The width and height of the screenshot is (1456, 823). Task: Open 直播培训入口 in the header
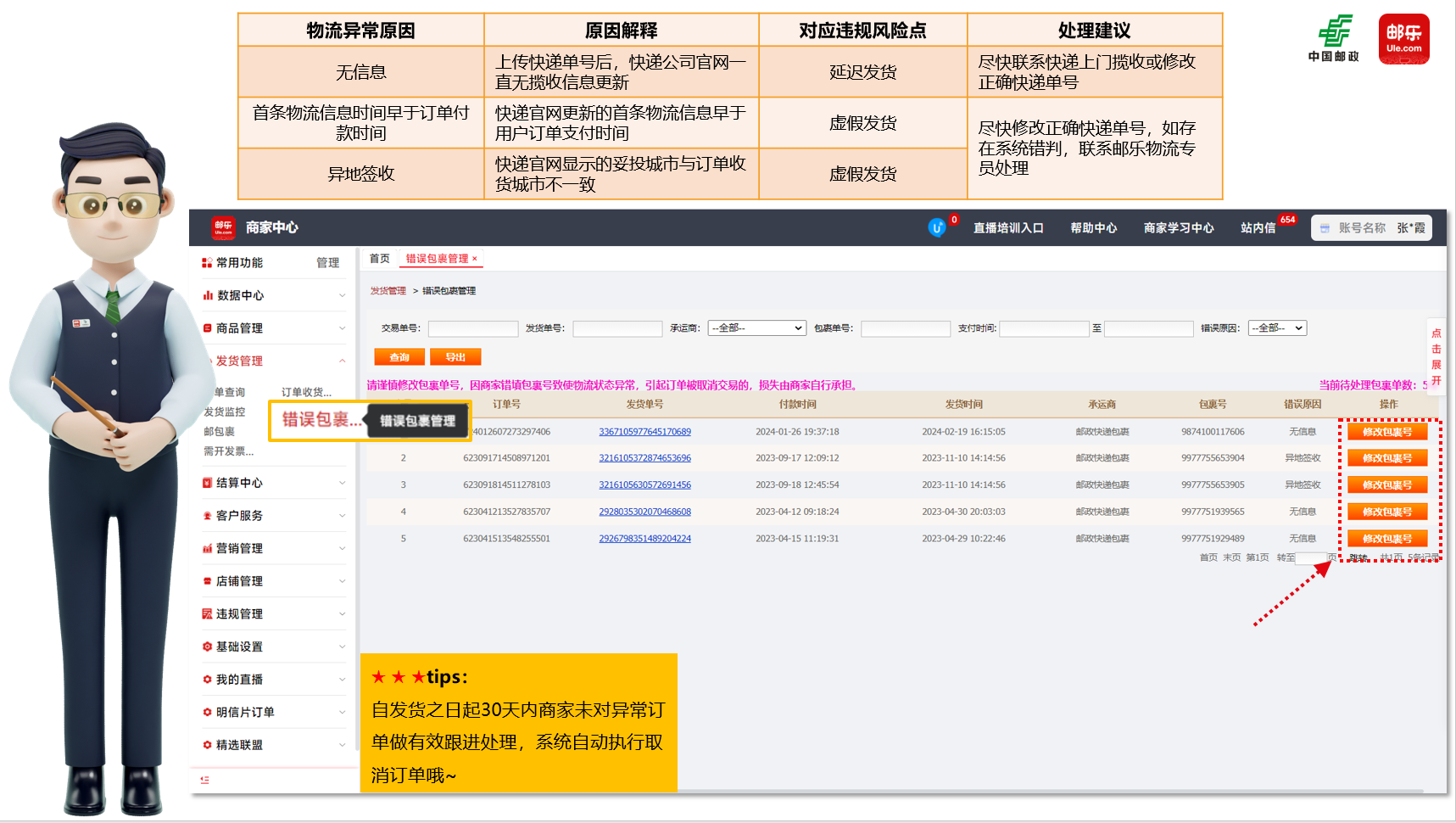coord(1008,228)
